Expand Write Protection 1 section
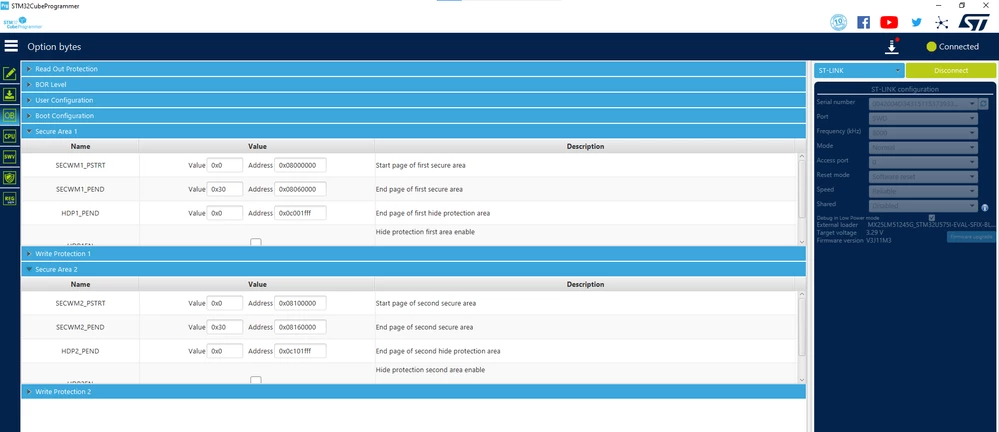The image size is (999, 432). click(x=413, y=254)
